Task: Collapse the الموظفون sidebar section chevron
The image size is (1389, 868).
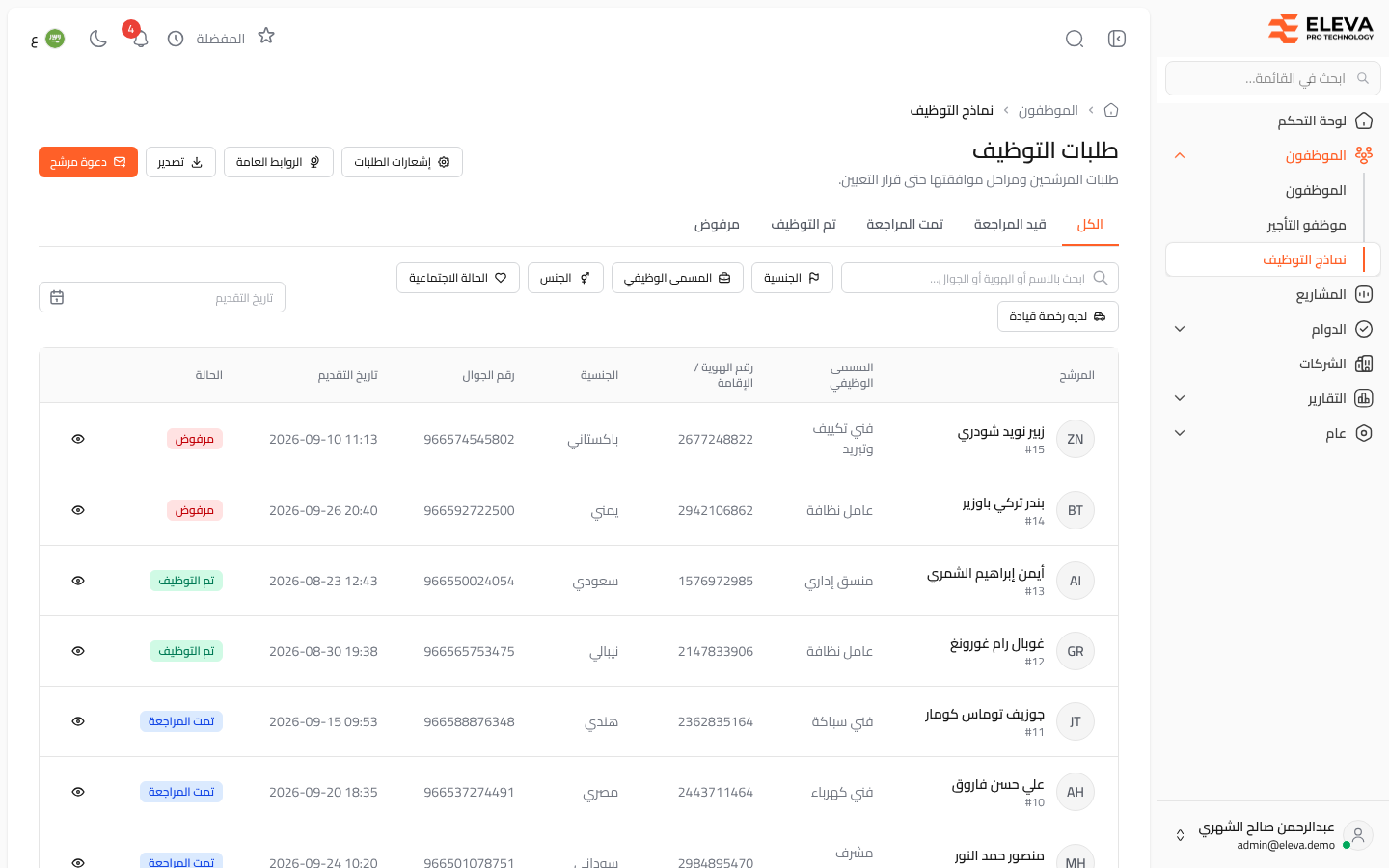Action: (1180, 155)
